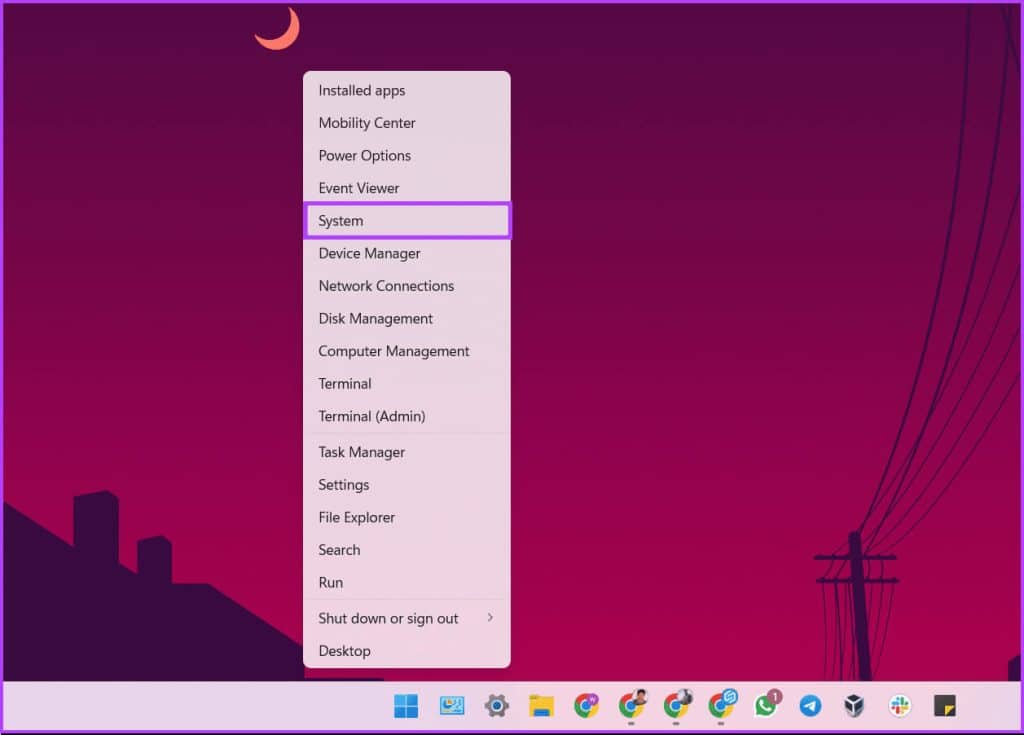The height and width of the screenshot is (735, 1024).
Task: Launch Task Manager from the menu
Action: 407,452
